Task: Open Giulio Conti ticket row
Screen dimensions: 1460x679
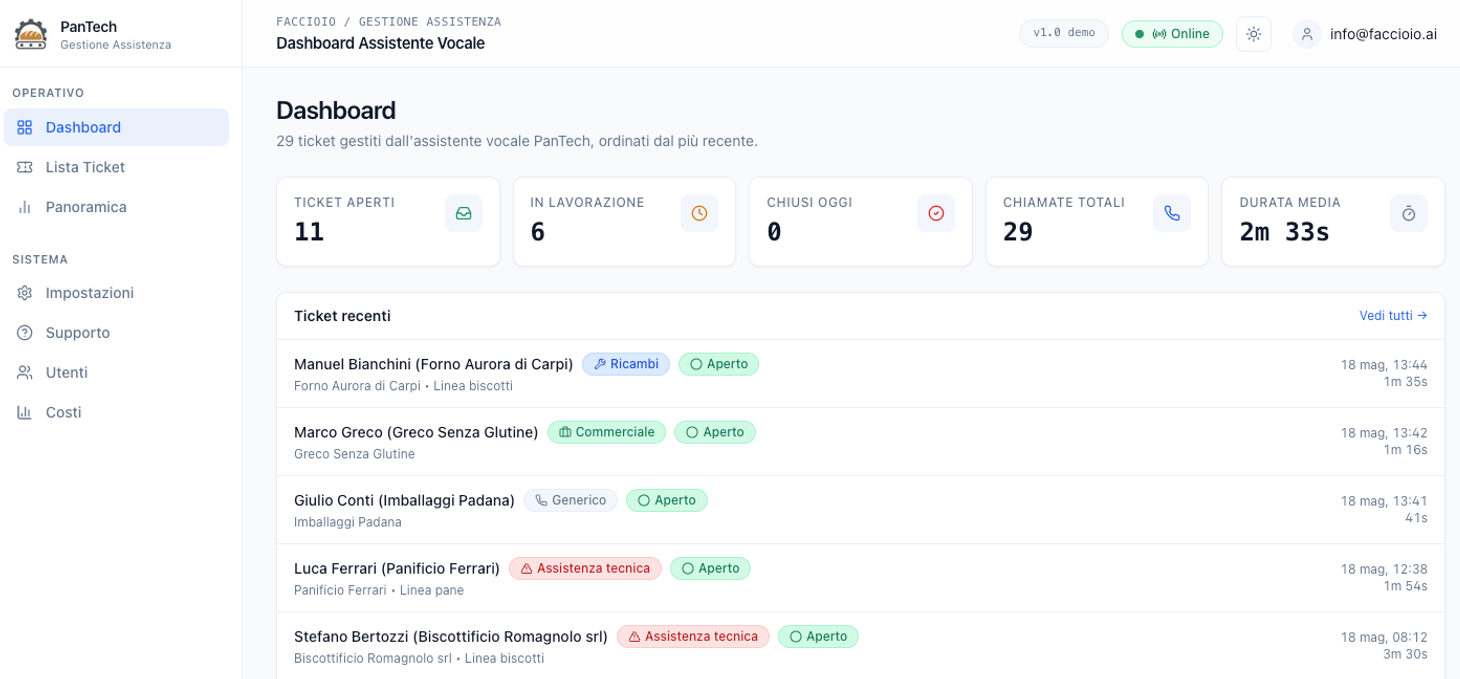Action: pyautogui.click(x=860, y=509)
